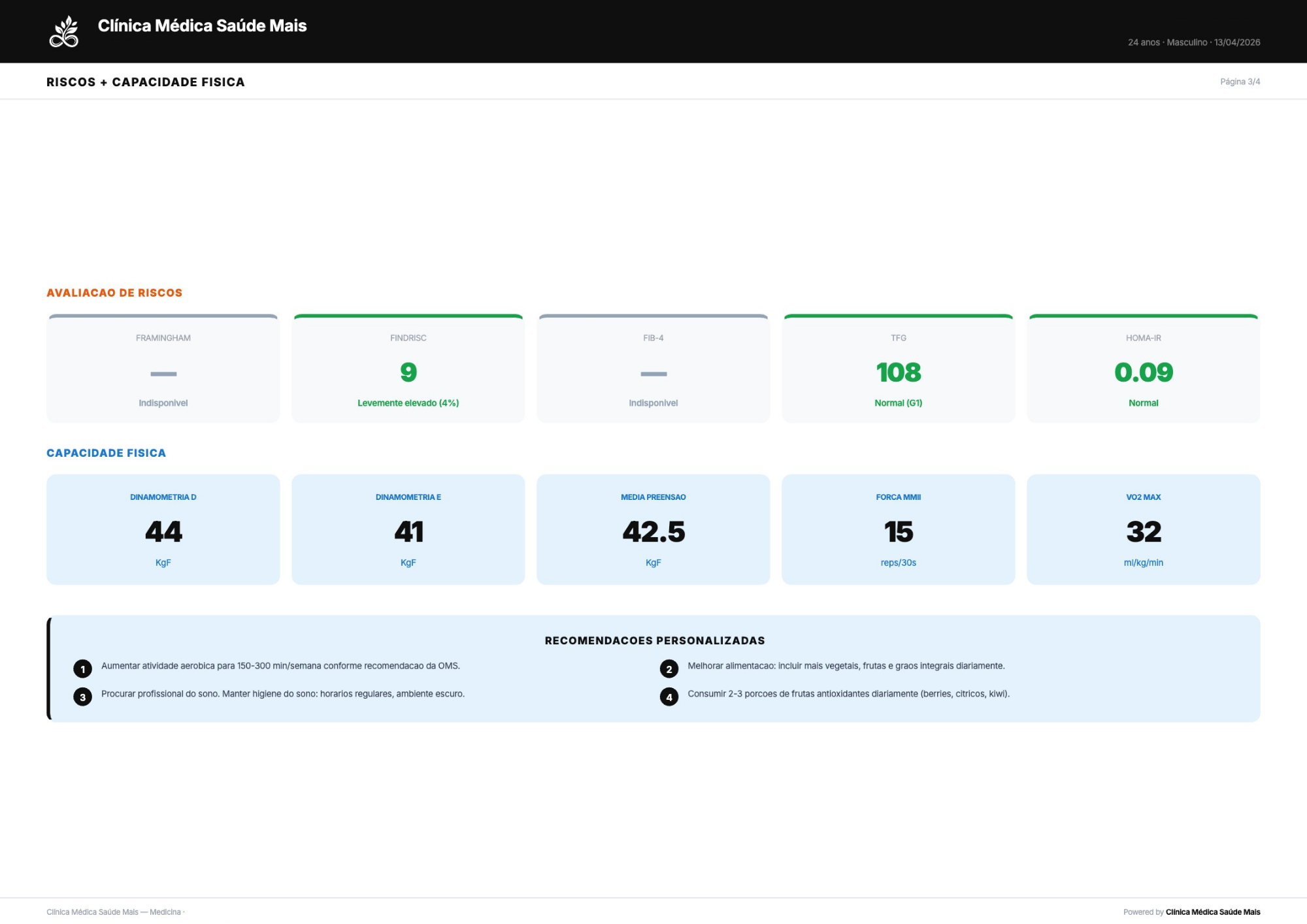Click recommendation number 2 badge
The height and width of the screenshot is (924, 1307).
[x=669, y=669]
